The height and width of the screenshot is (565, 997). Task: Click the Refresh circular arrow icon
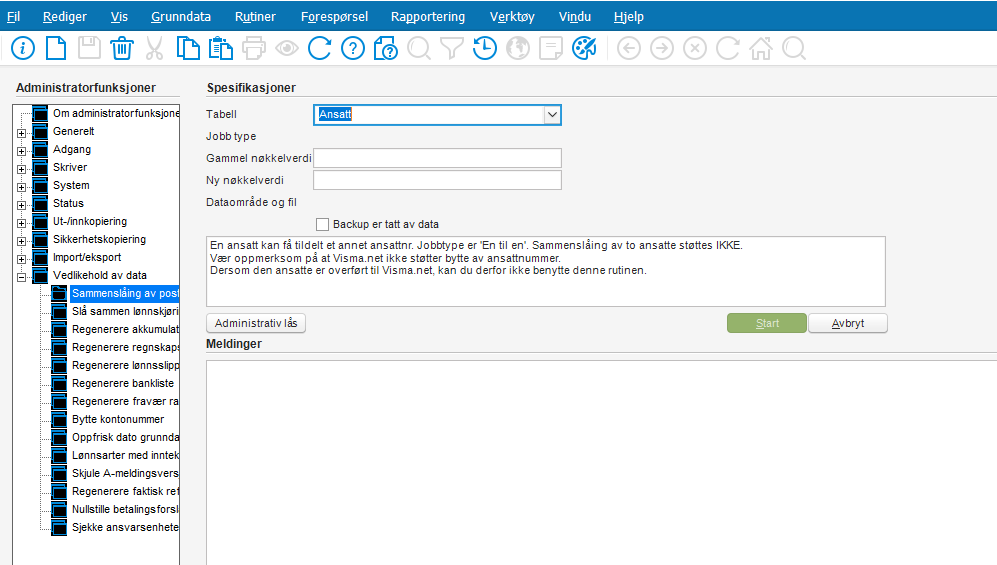click(320, 48)
